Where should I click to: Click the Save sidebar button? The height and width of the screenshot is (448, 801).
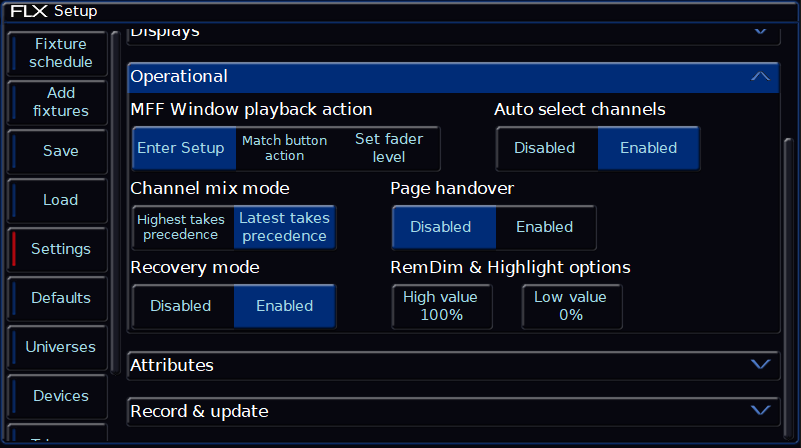point(58,151)
